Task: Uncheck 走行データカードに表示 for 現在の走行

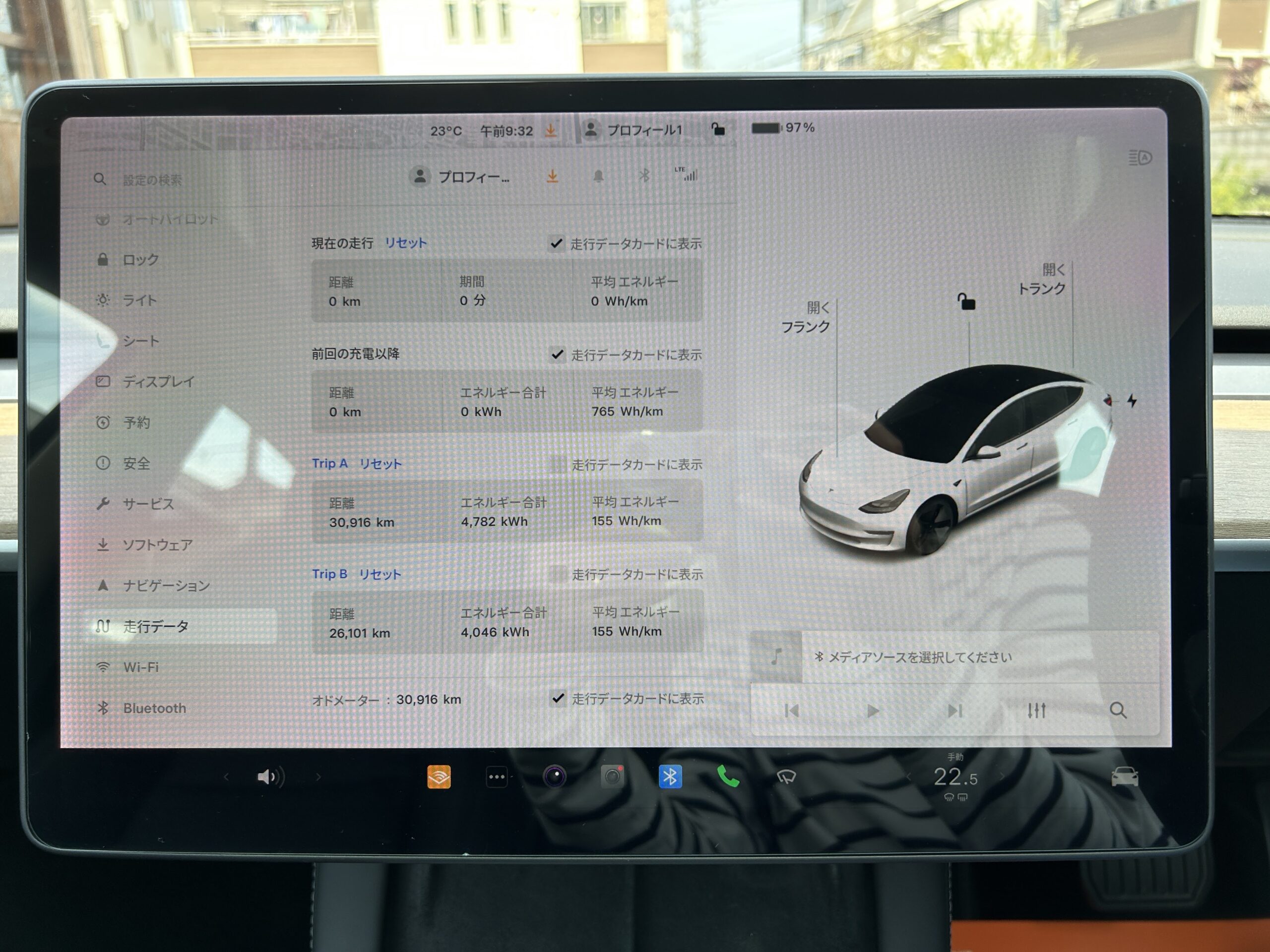Action: [556, 243]
